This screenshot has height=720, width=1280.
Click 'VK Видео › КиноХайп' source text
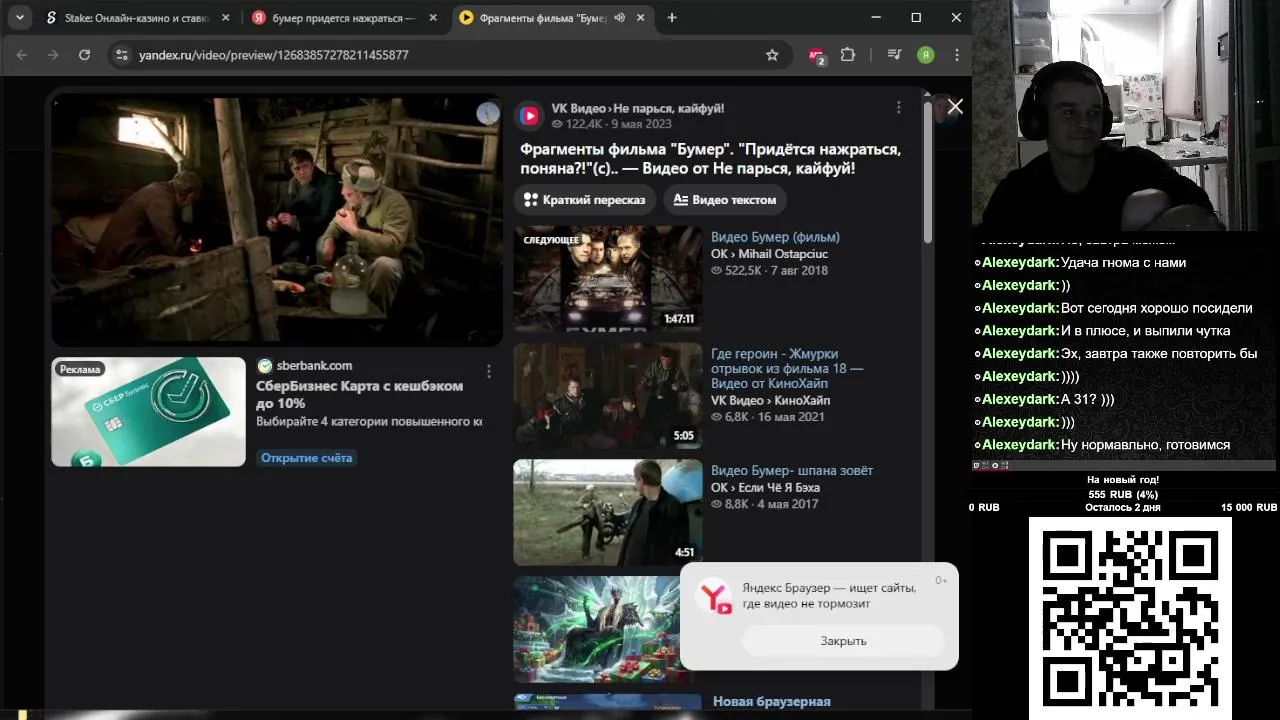coord(770,400)
